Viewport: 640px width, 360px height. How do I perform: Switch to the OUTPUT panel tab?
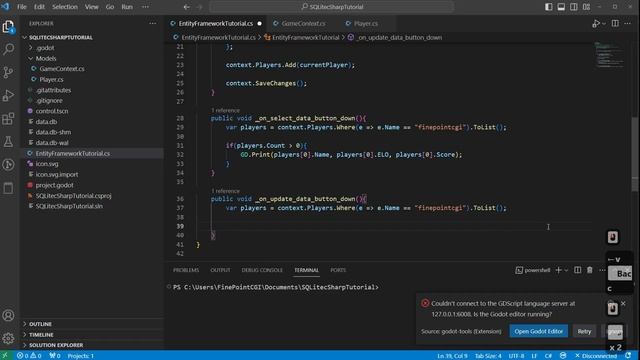220,270
